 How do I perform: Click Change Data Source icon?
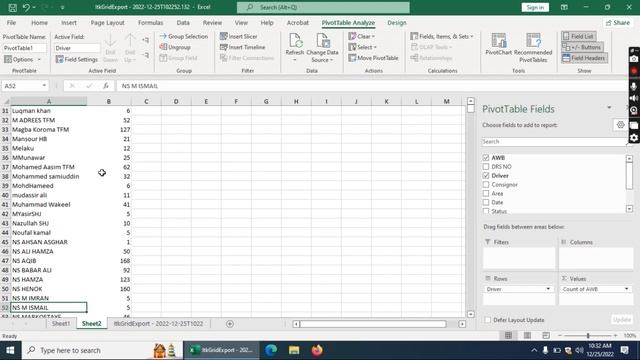click(322, 40)
